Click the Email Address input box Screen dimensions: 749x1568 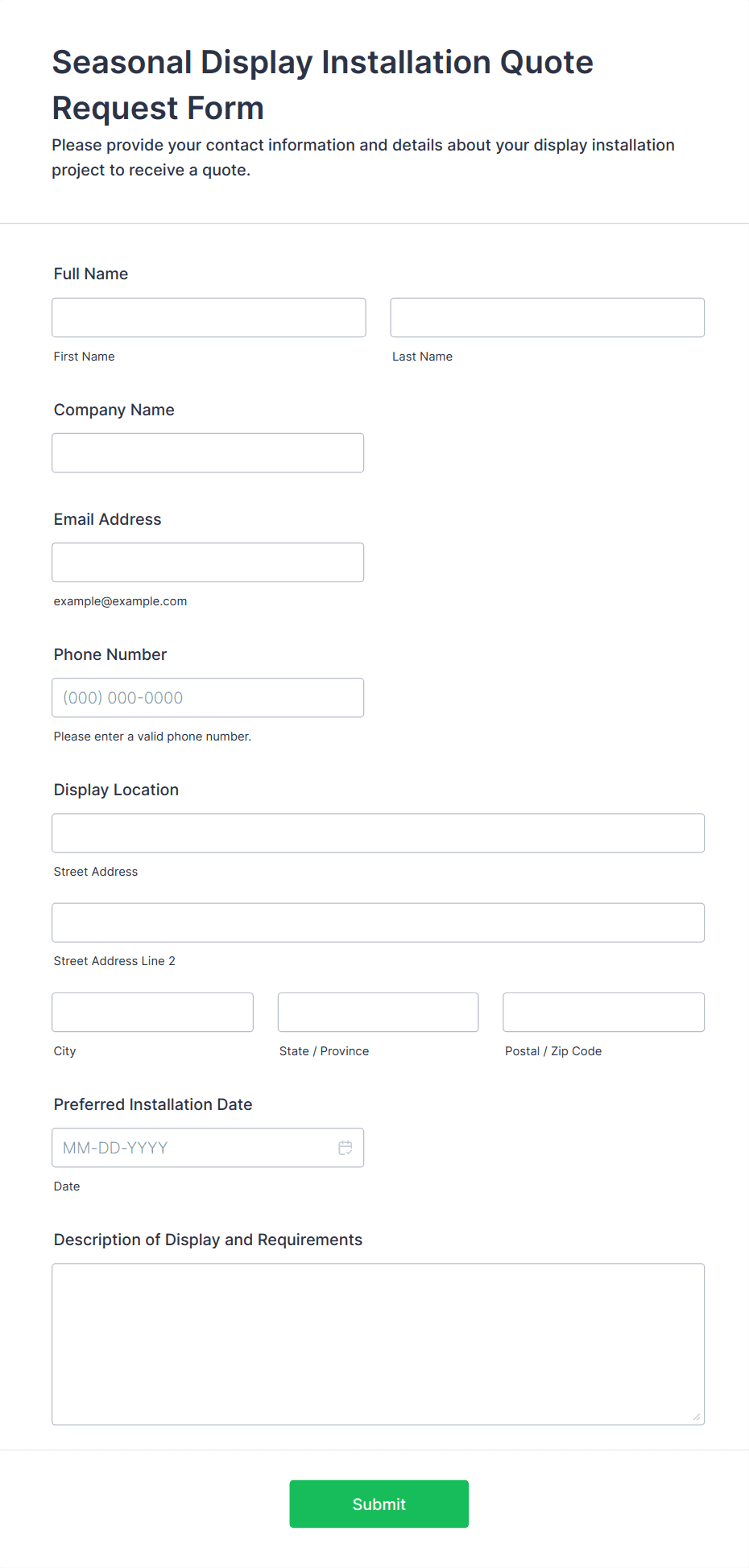point(208,563)
